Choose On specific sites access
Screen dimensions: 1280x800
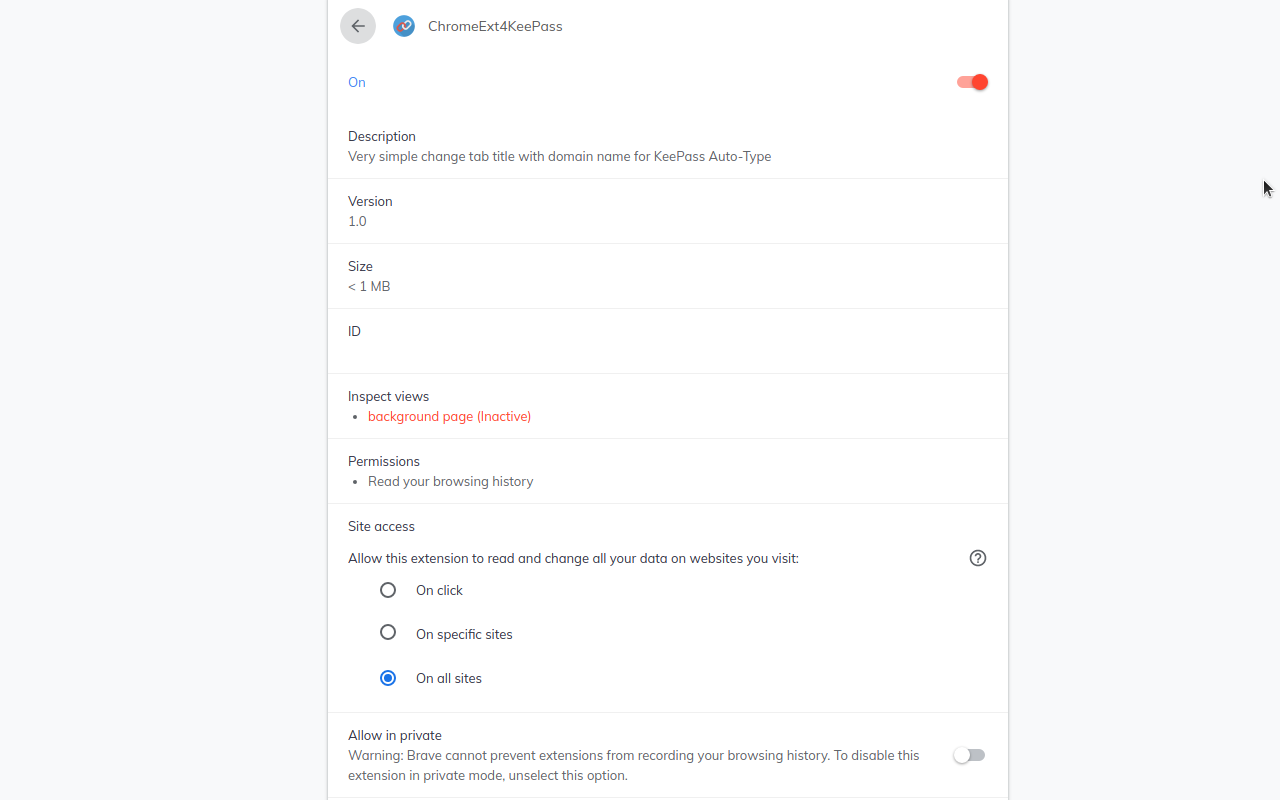pyautogui.click(x=388, y=632)
